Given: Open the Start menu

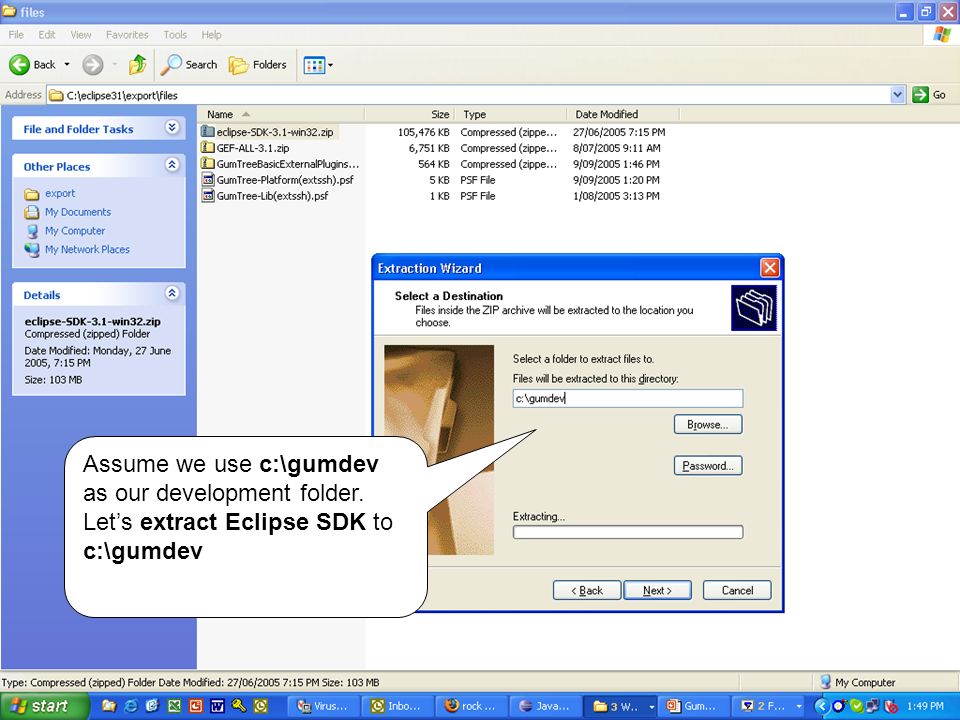Looking at the screenshot, I should pos(45,706).
